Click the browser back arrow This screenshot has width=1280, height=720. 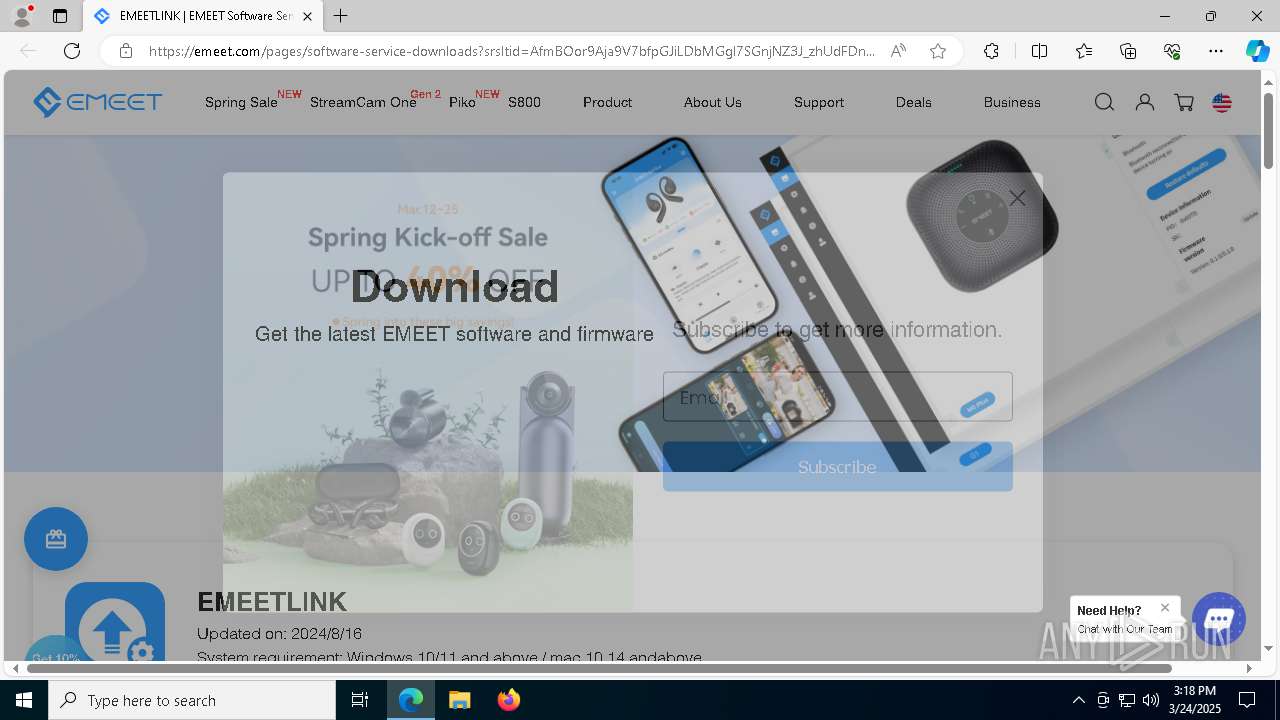[28, 51]
